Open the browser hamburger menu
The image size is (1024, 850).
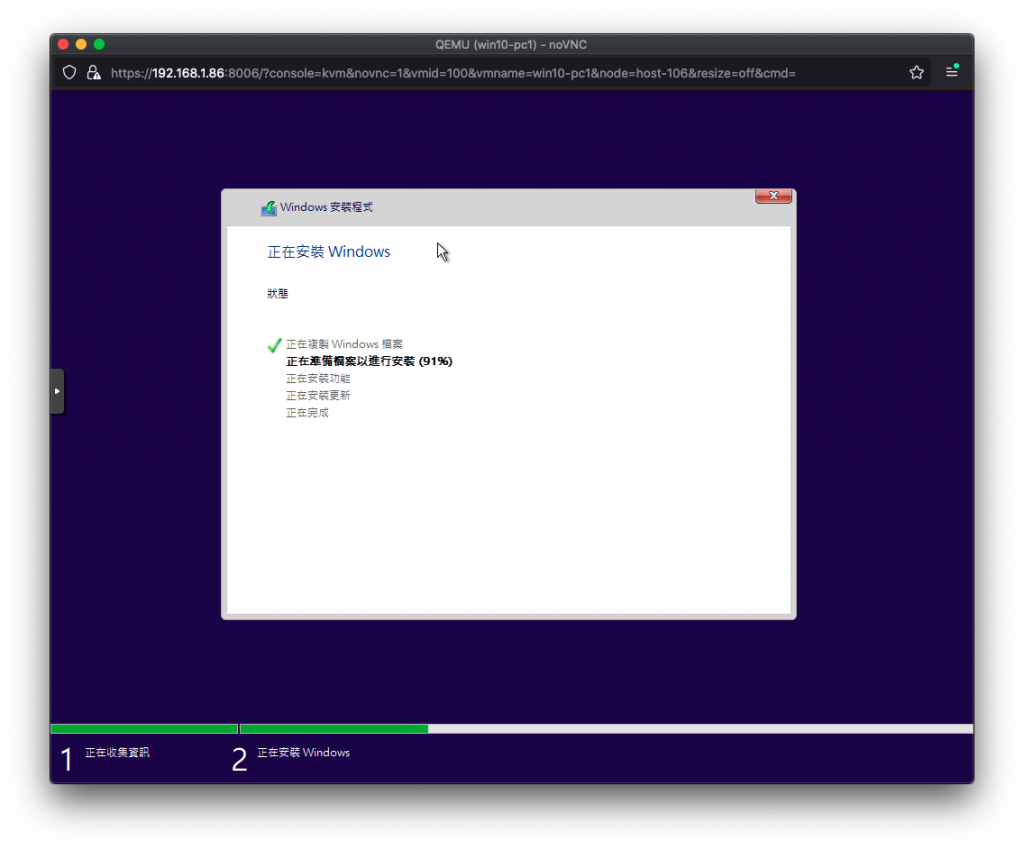952,72
